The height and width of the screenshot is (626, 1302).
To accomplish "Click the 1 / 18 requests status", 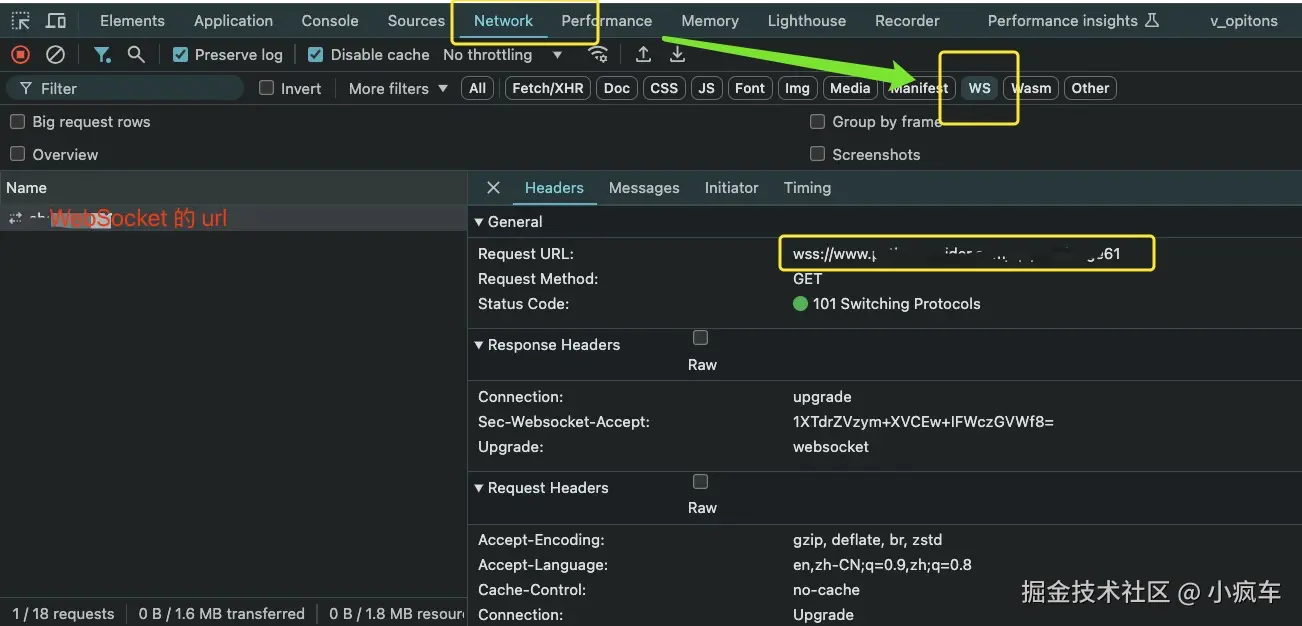I will click(x=63, y=614).
